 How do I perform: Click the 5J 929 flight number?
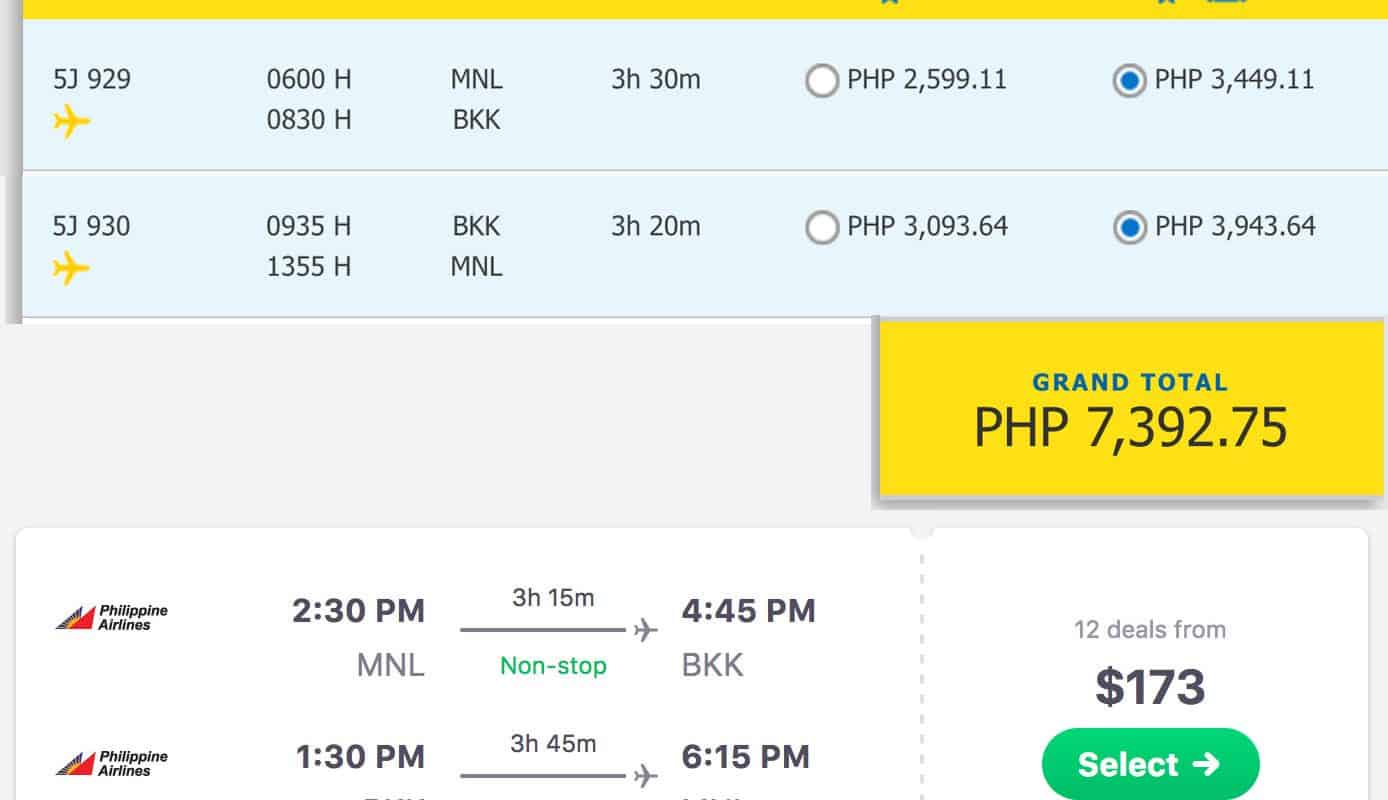92,79
